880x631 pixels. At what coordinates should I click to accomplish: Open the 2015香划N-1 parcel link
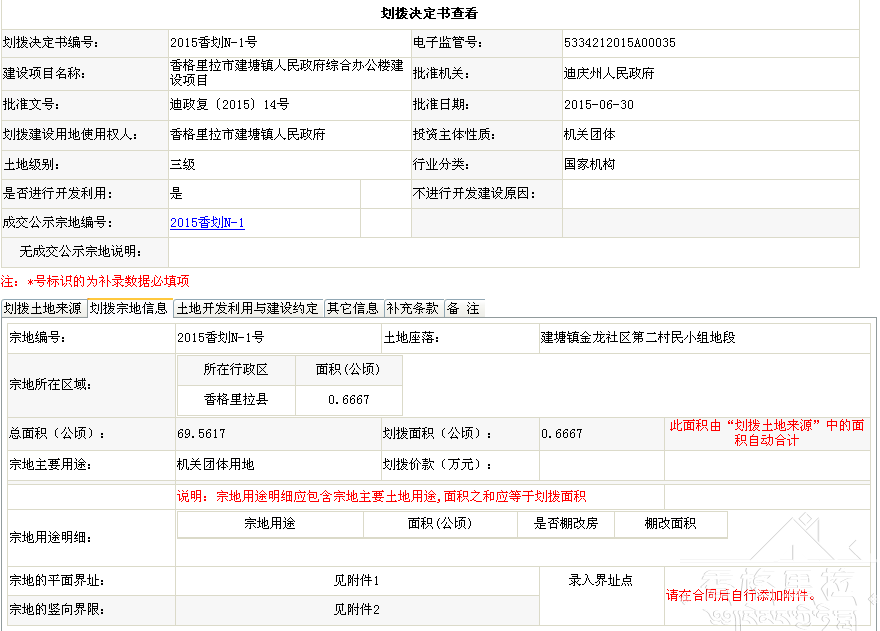click(207, 223)
